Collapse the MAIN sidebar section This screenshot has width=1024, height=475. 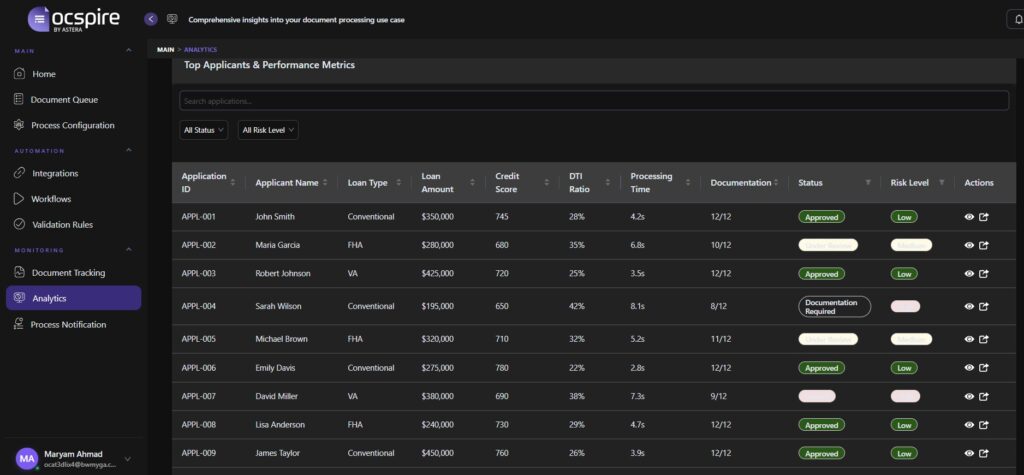[x=129, y=50]
